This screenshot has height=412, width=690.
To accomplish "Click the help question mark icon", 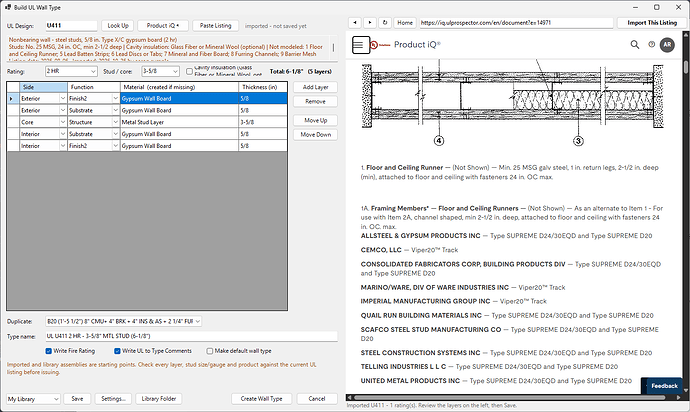I will point(652,44).
